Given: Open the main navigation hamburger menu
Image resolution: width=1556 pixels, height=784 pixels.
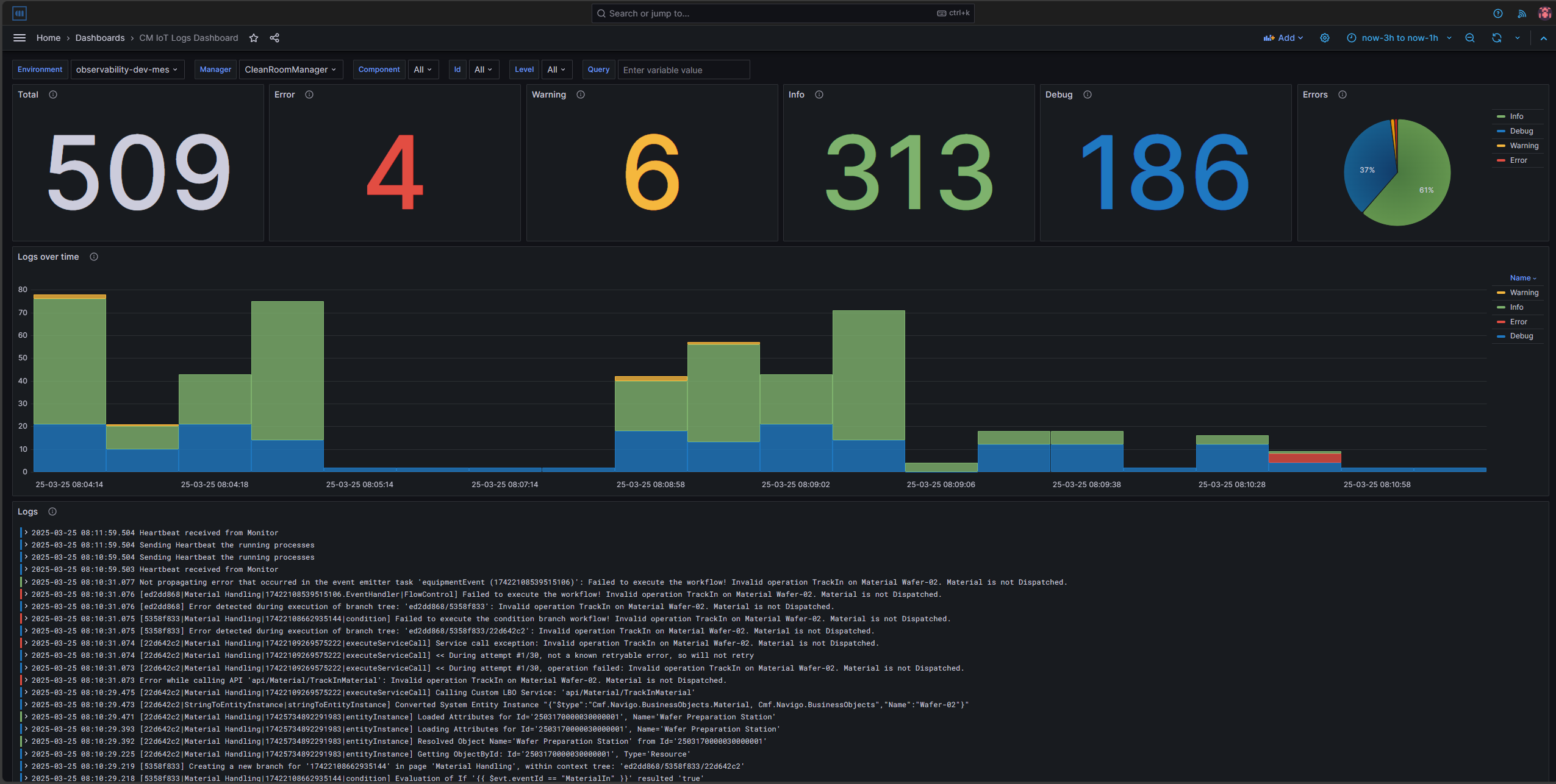Looking at the screenshot, I should pos(19,37).
